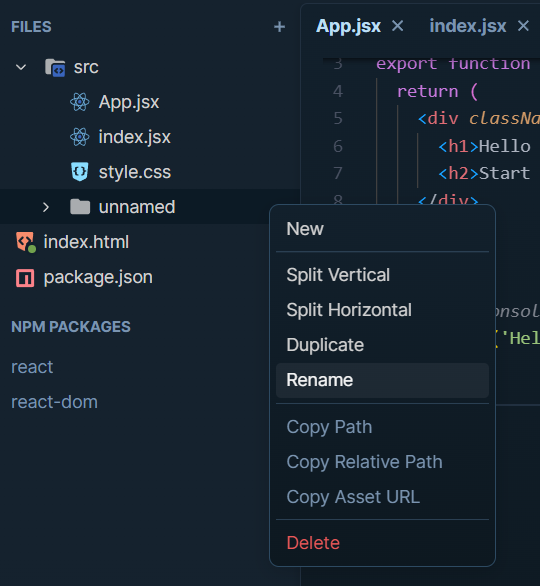This screenshot has width=540, height=586.
Task: Expand the unnamed folder chevron
Action: coord(46,207)
